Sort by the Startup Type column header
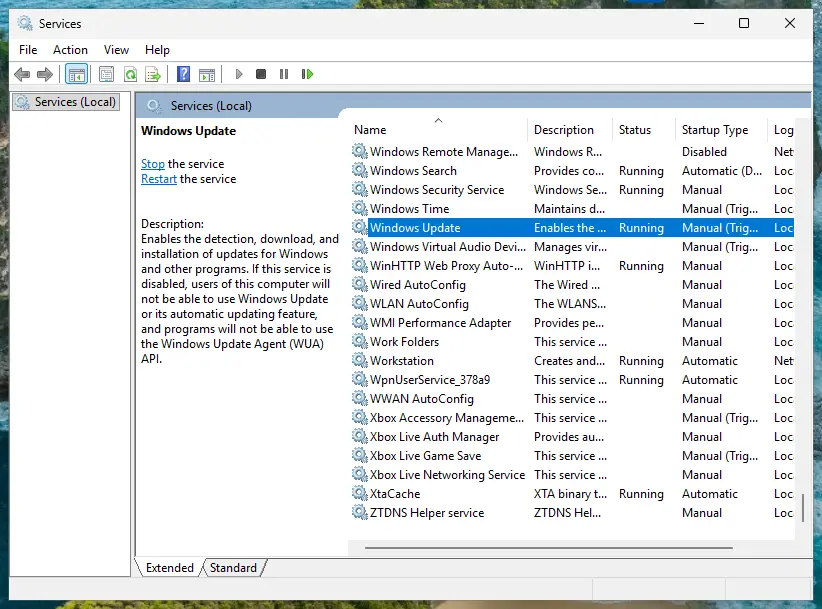The height and width of the screenshot is (609, 822). pos(721,130)
